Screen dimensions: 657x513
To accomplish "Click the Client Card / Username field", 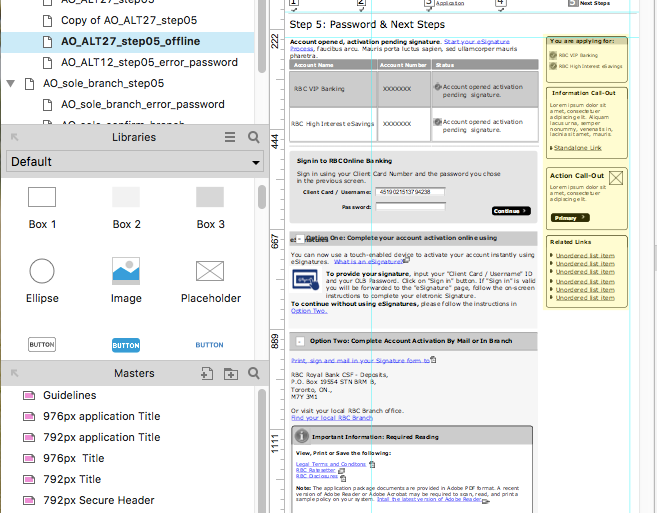I will [410, 192].
